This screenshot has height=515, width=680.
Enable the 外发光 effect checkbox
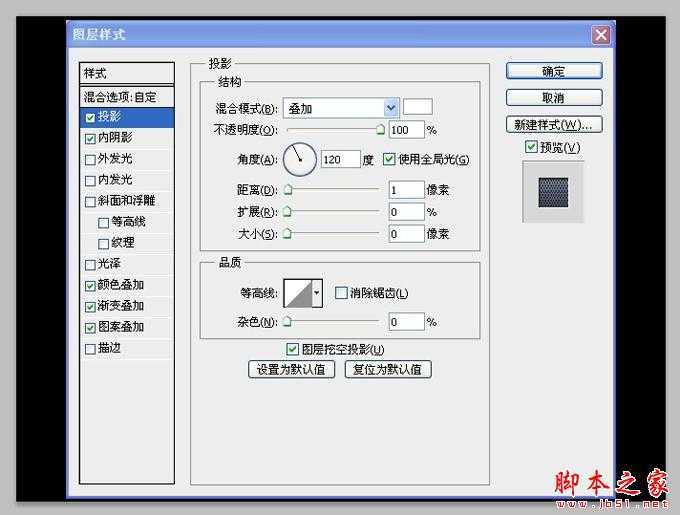[90, 160]
